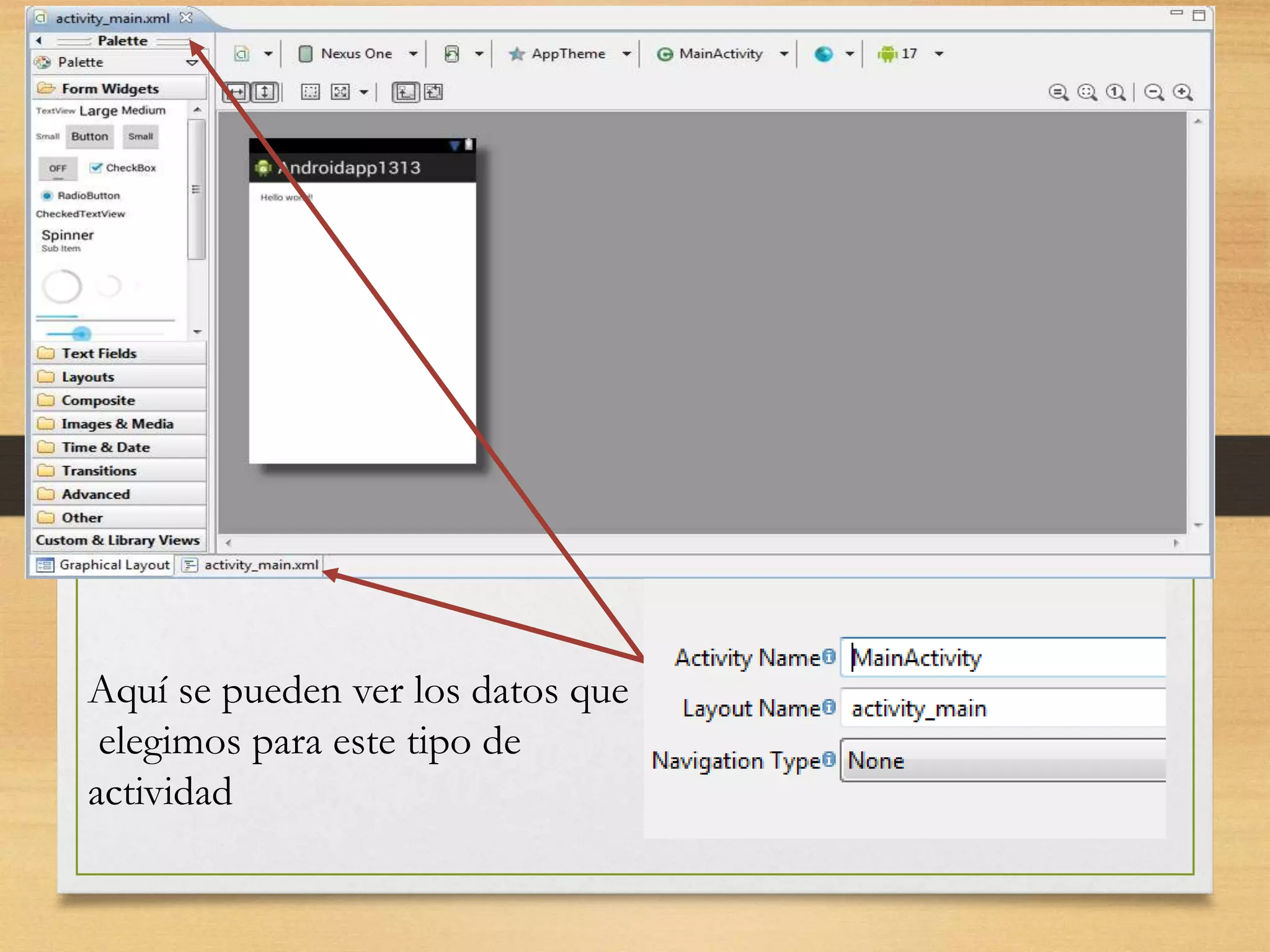Expand the Other palette category

pyautogui.click(x=119, y=518)
